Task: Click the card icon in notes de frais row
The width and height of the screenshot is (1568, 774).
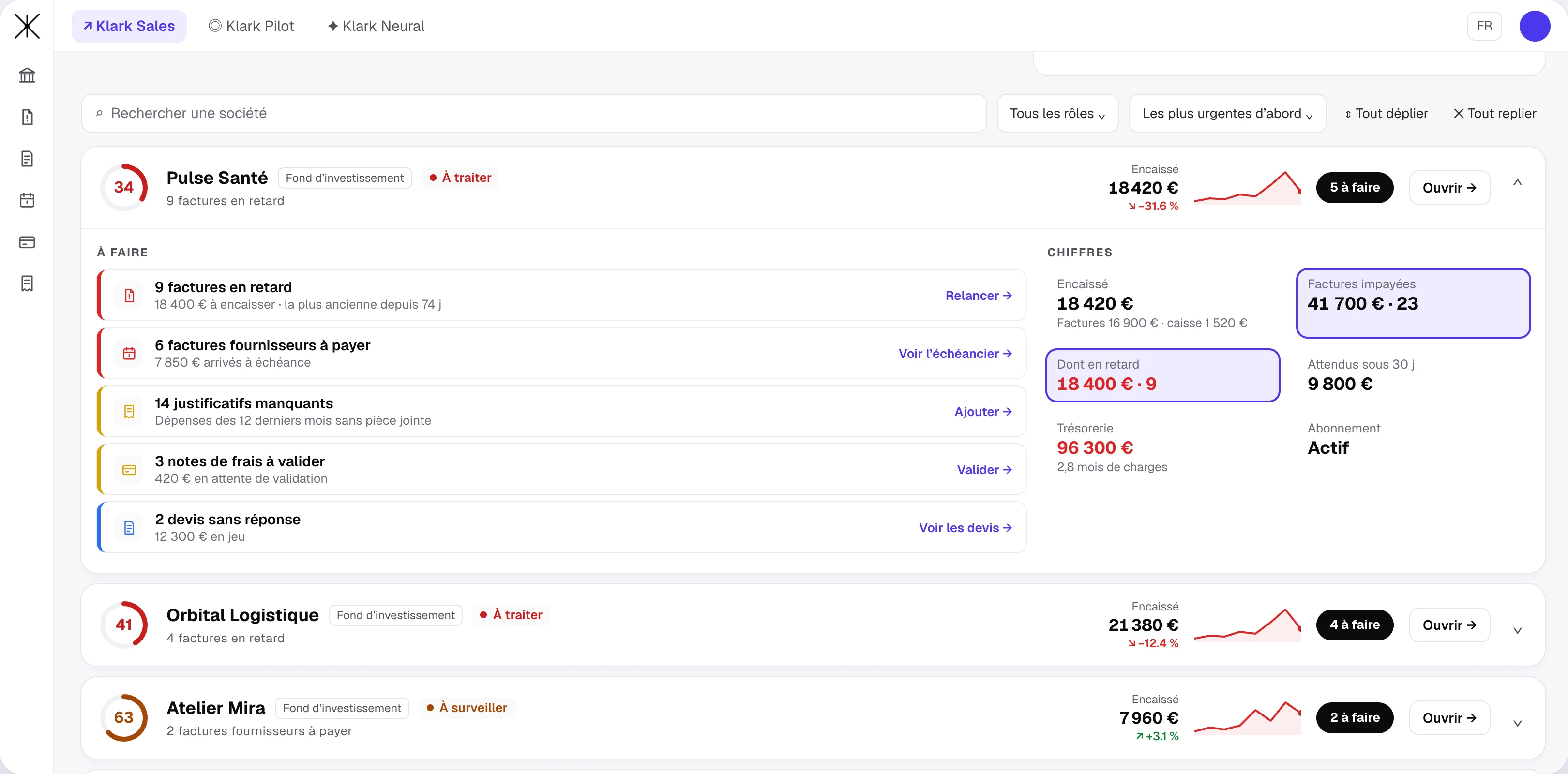Action: [129, 470]
